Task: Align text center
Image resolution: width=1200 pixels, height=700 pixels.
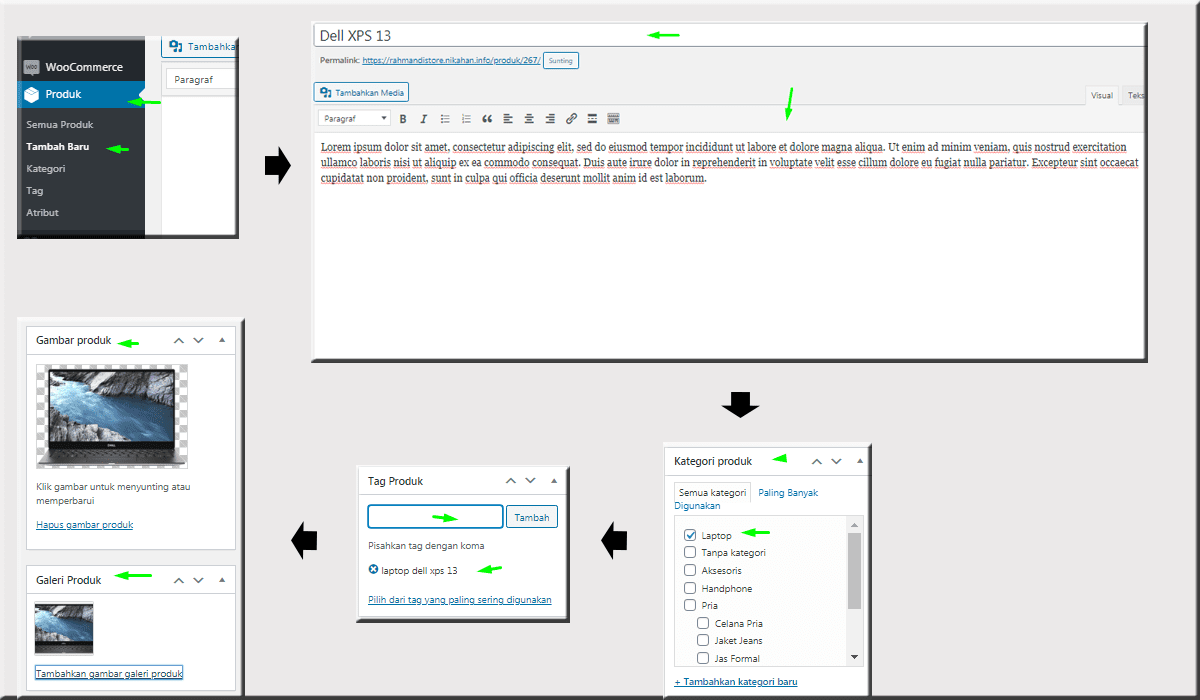Action: pyautogui.click(x=529, y=118)
